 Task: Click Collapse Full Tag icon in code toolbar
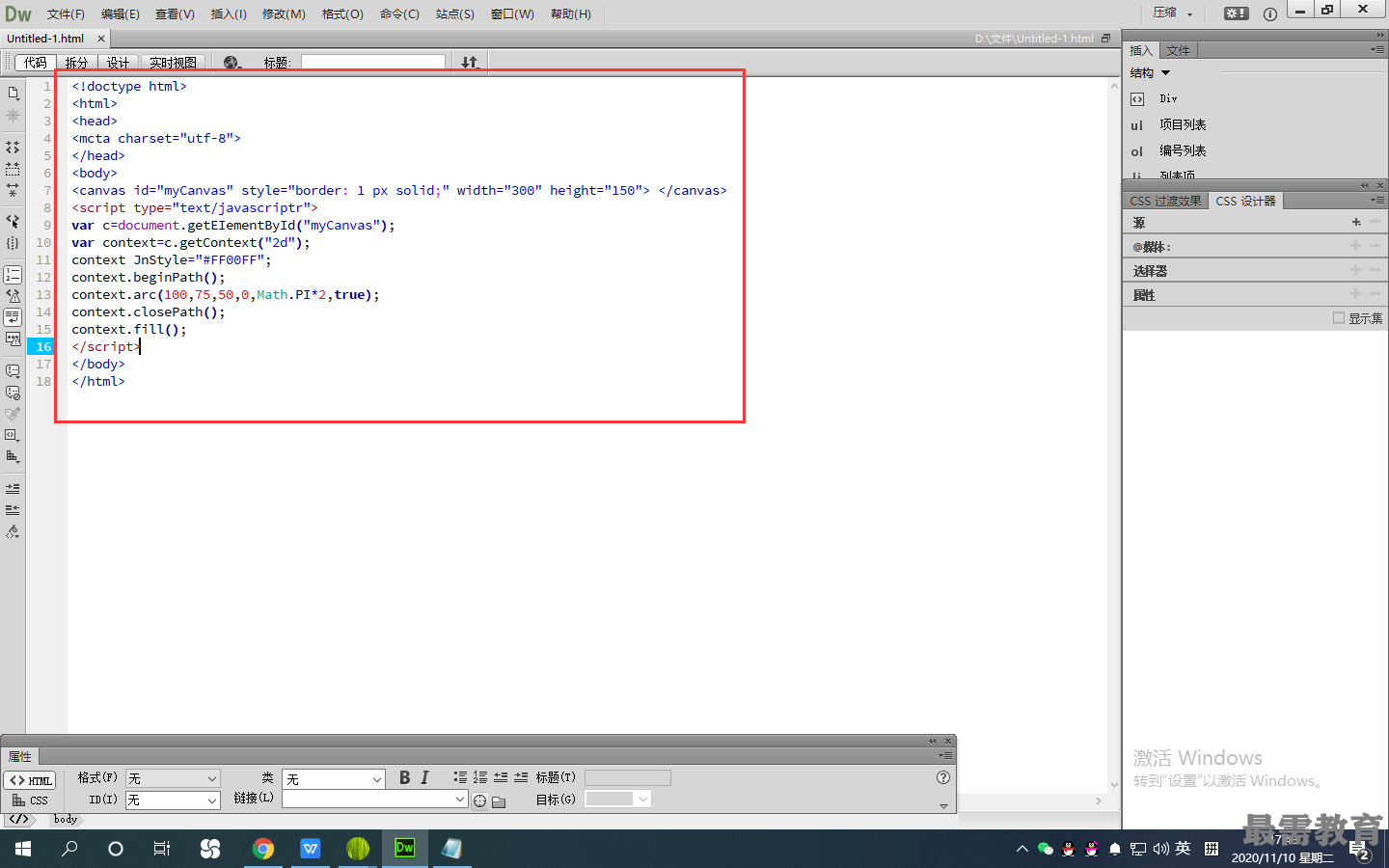tap(13, 148)
